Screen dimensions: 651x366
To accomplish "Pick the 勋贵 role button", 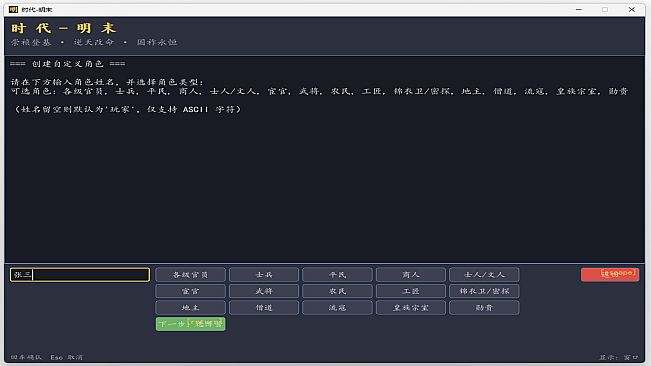I will click(x=484, y=307).
